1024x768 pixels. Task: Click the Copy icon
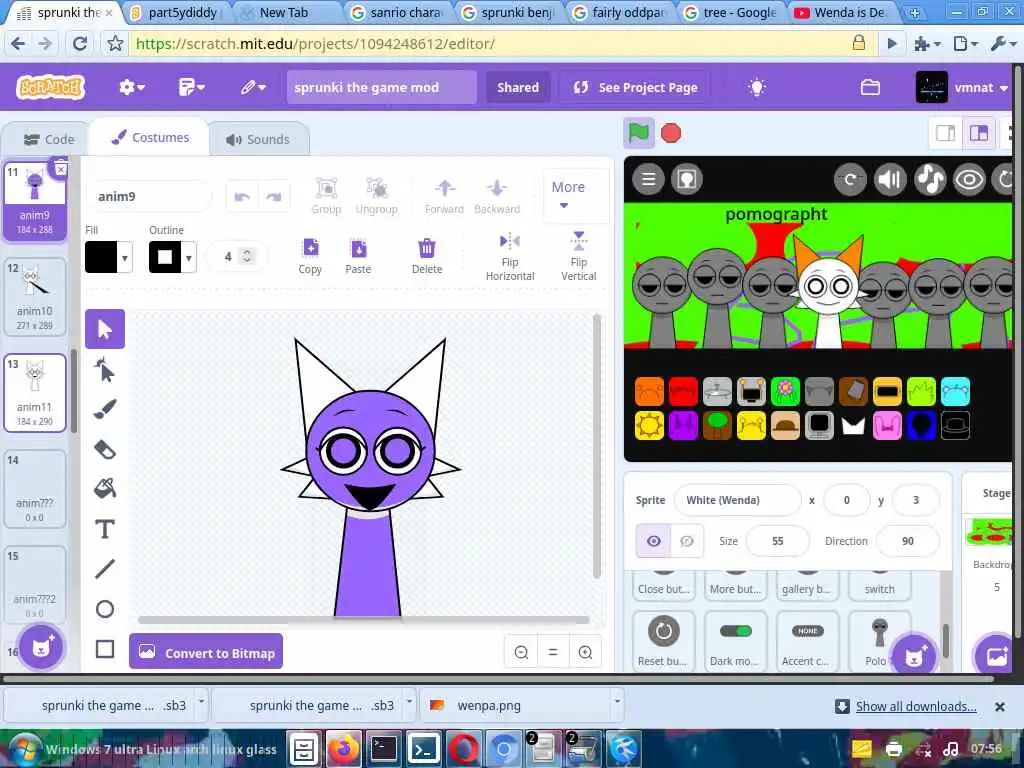click(310, 256)
